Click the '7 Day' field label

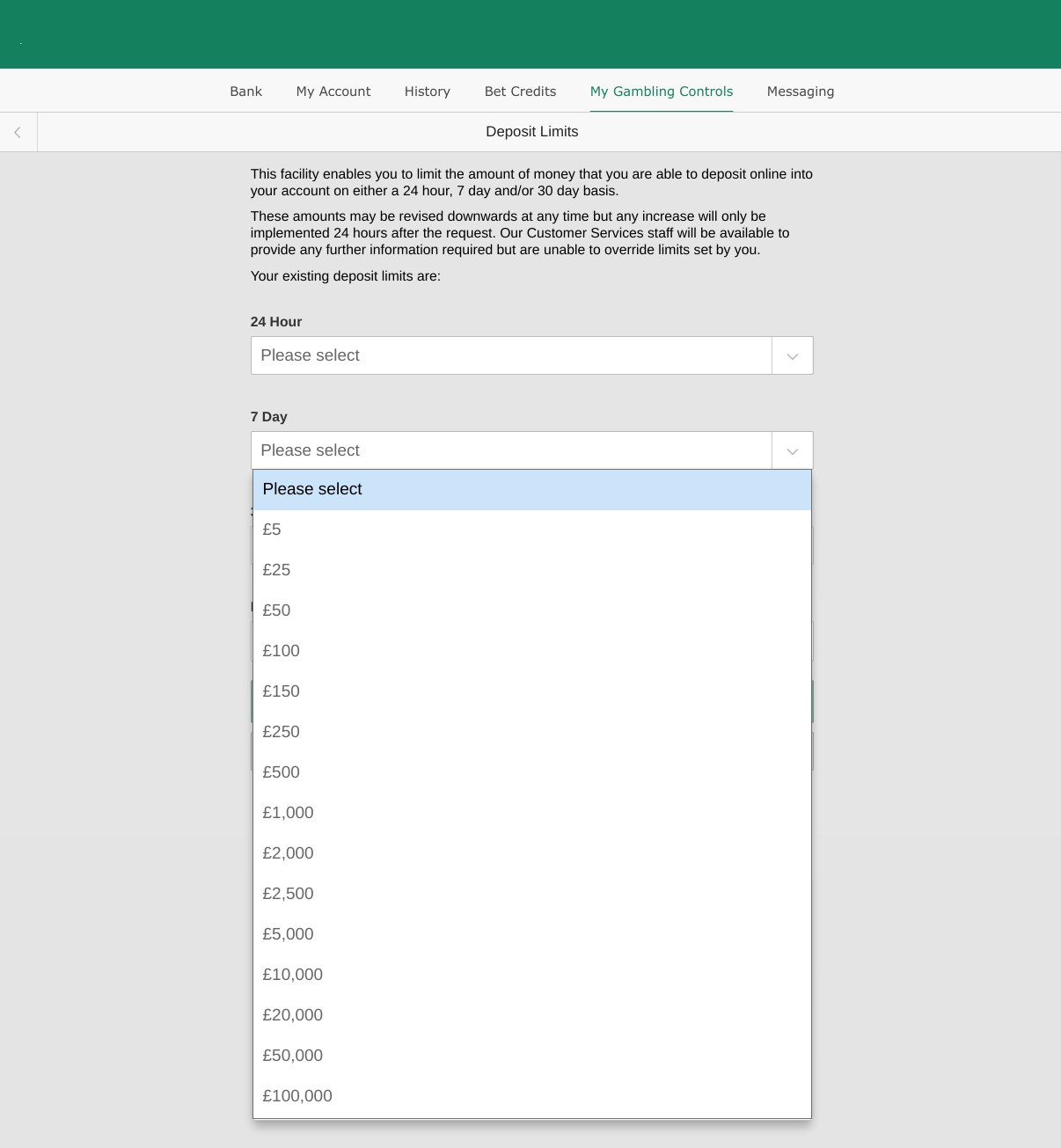269,417
